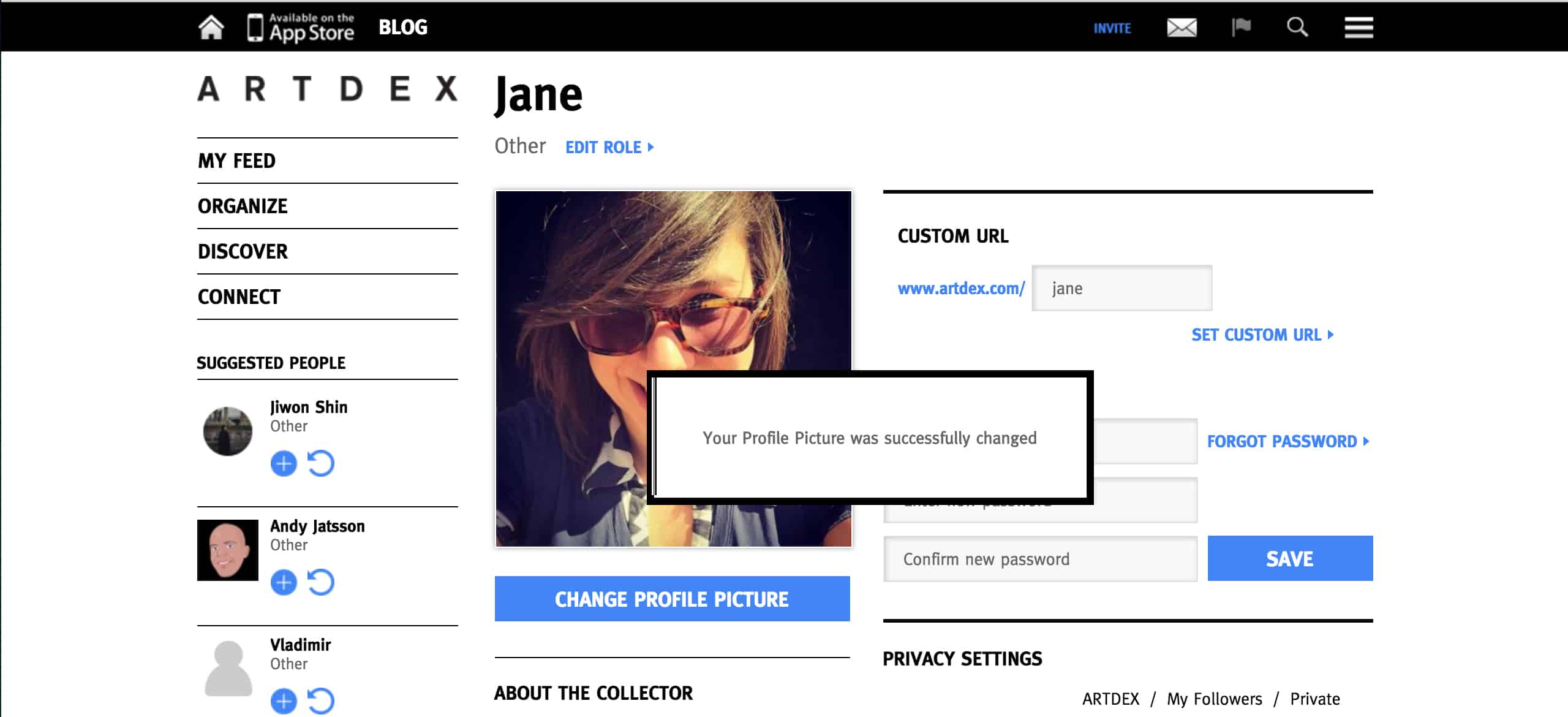Image resolution: width=1568 pixels, height=717 pixels.
Task: Select ARTDEX privacy setting
Action: [1110, 699]
